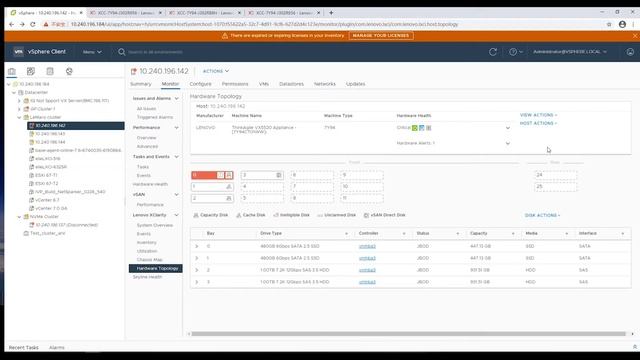The width and height of the screenshot is (640, 360).
Task: Switch to the Configure tab
Action: pos(200,84)
